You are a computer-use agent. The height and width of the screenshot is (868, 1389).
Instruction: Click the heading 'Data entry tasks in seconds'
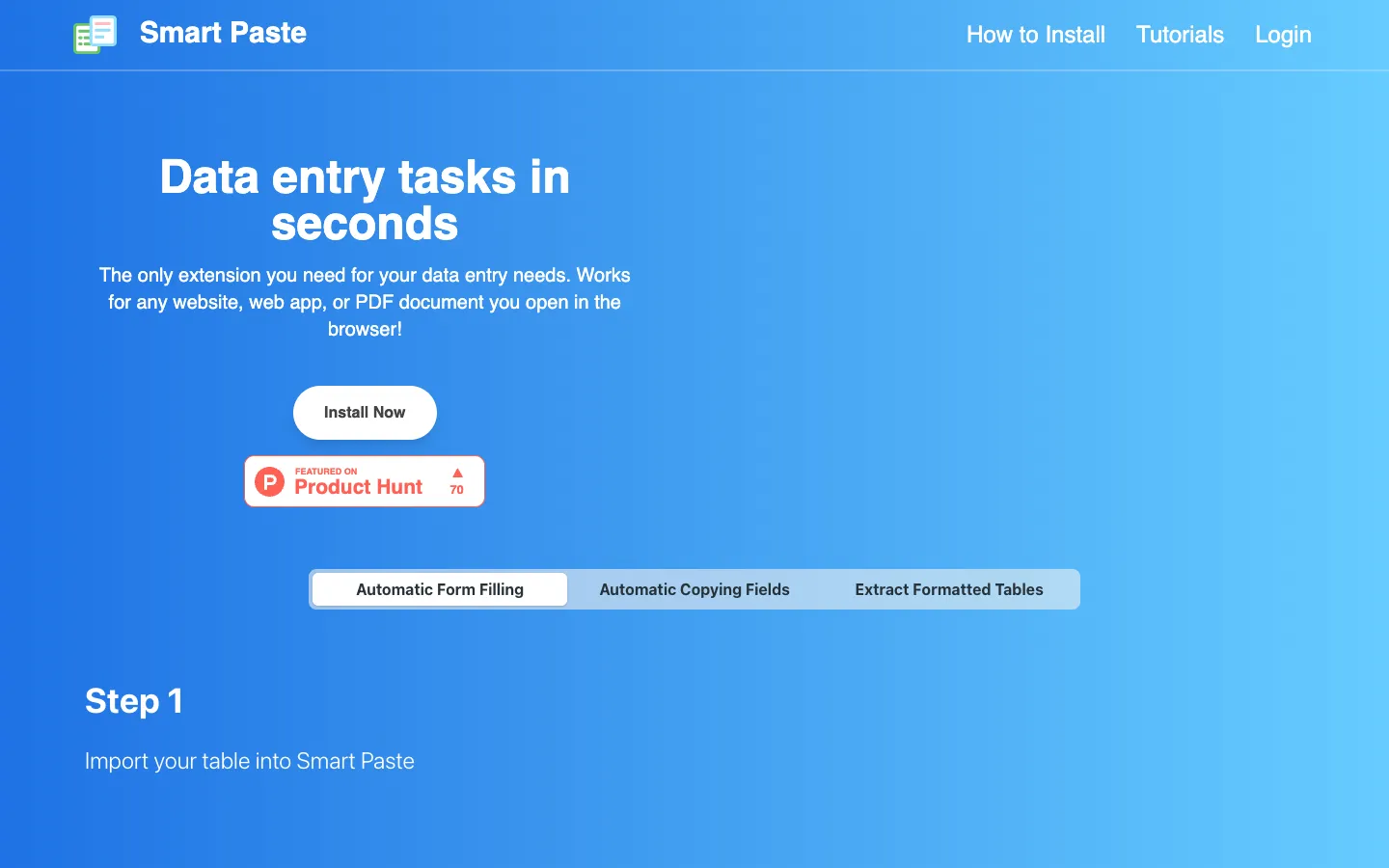tap(365, 201)
